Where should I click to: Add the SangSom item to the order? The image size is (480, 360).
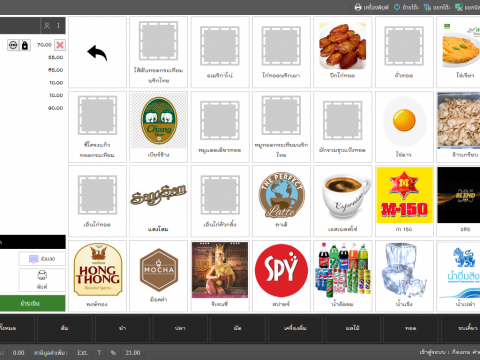(159, 201)
